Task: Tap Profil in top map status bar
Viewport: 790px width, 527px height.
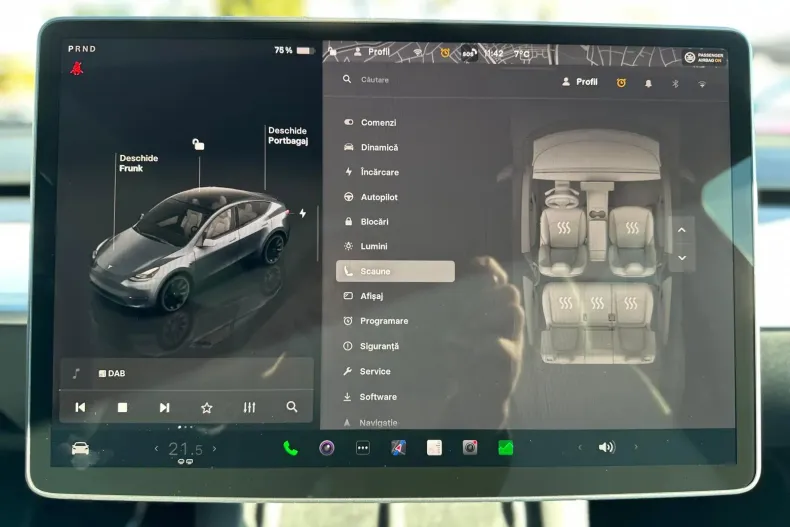Action: coord(373,52)
